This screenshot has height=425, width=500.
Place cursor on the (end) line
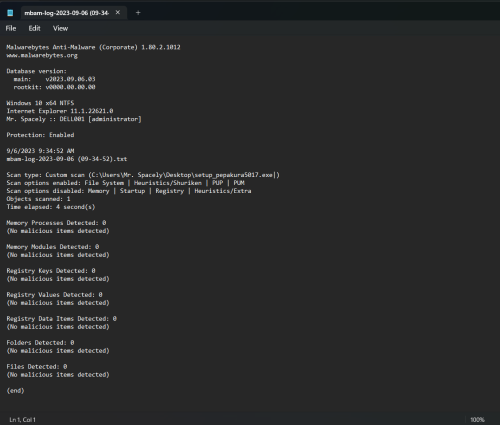coord(15,391)
